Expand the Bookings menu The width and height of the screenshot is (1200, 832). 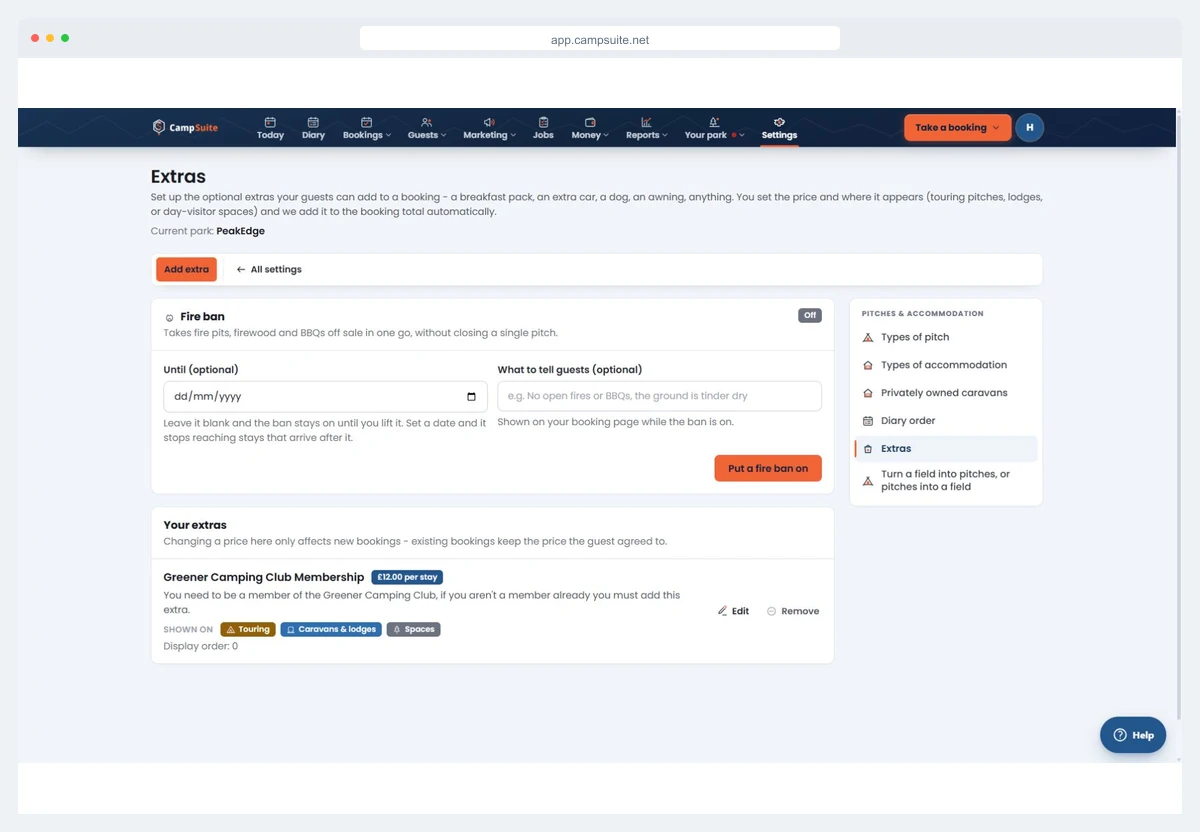pos(367,127)
